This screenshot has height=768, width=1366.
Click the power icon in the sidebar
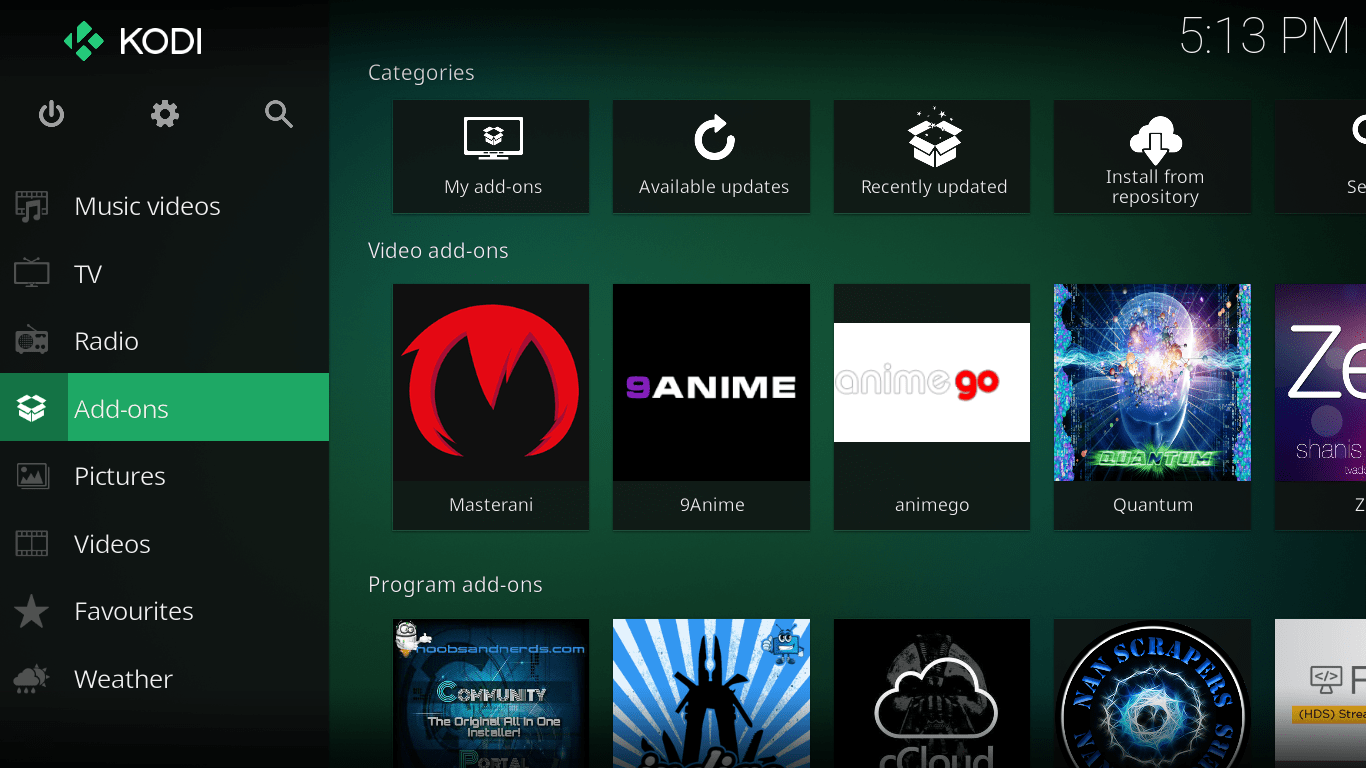51,115
